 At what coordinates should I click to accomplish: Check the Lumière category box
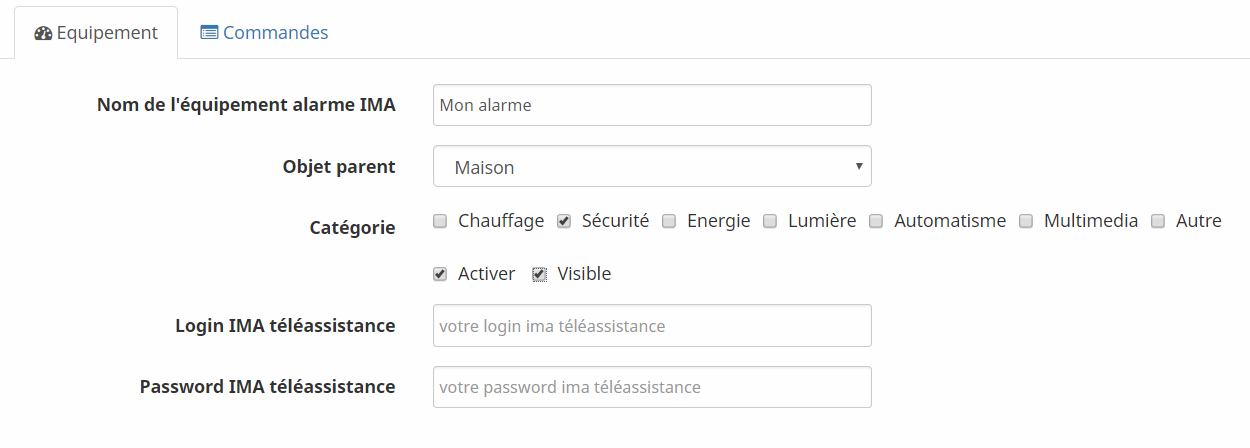pyautogui.click(x=770, y=221)
